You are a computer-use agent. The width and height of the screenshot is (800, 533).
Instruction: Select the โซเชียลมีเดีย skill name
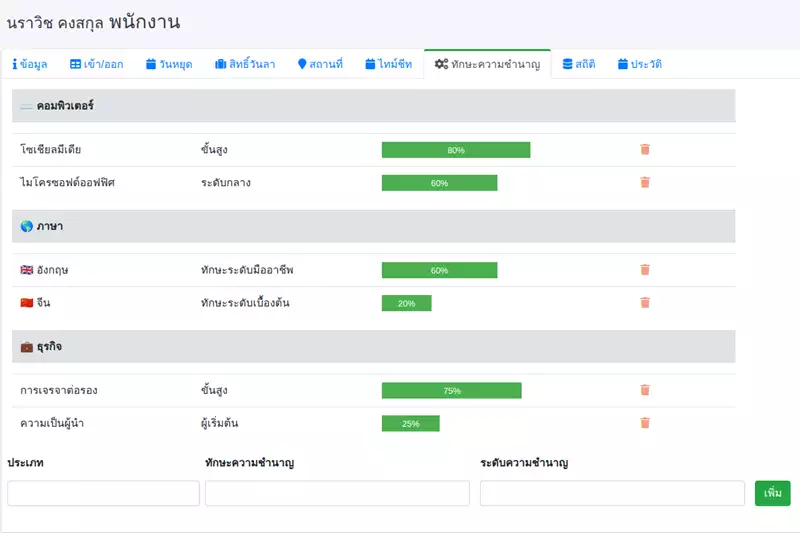tap(51, 149)
